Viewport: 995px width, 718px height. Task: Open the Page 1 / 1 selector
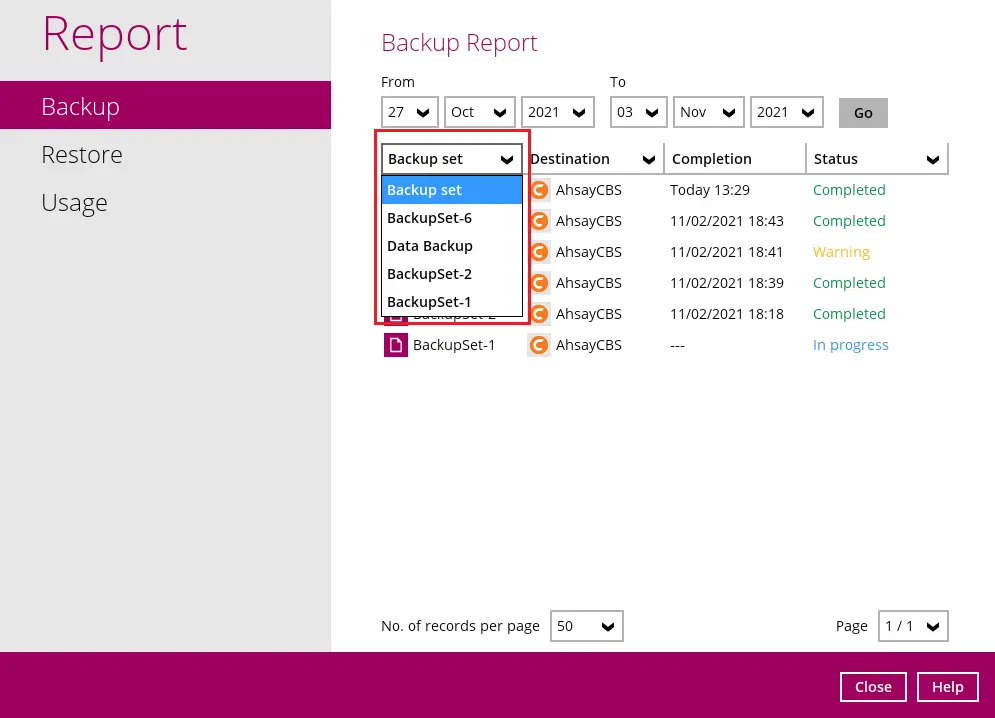(x=913, y=626)
